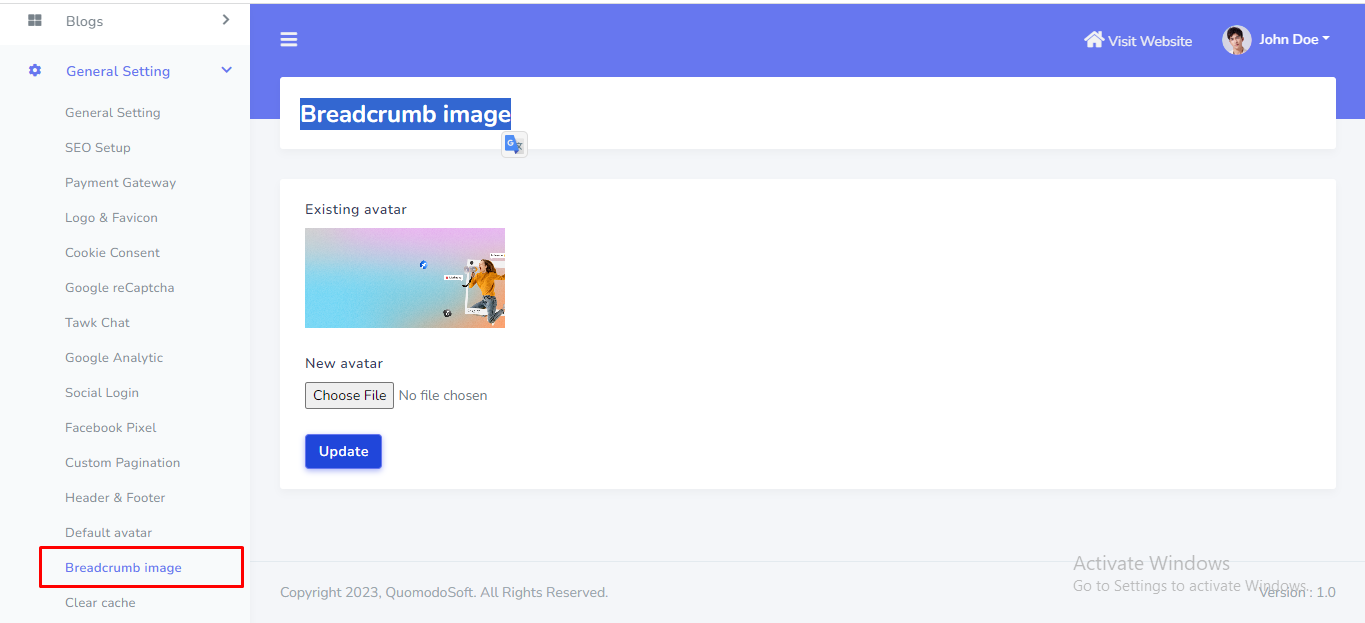This screenshot has width=1365, height=623.
Task: Click the home icon beside Visit Website
Action: (x=1094, y=40)
